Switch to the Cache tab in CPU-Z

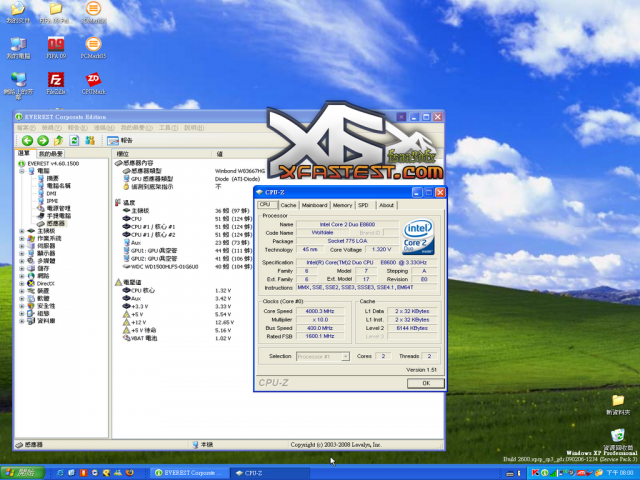288,205
